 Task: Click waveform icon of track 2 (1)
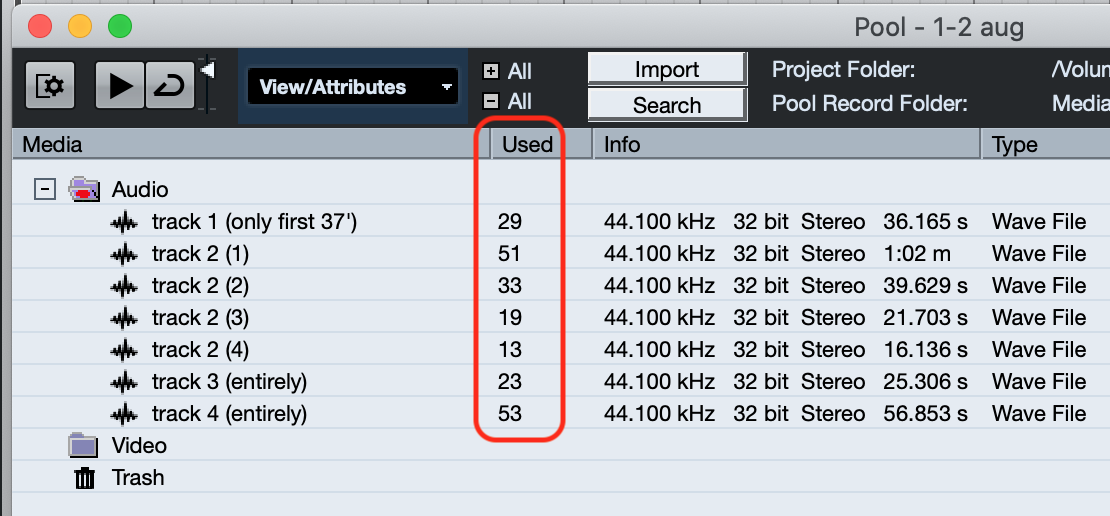pyautogui.click(x=124, y=254)
